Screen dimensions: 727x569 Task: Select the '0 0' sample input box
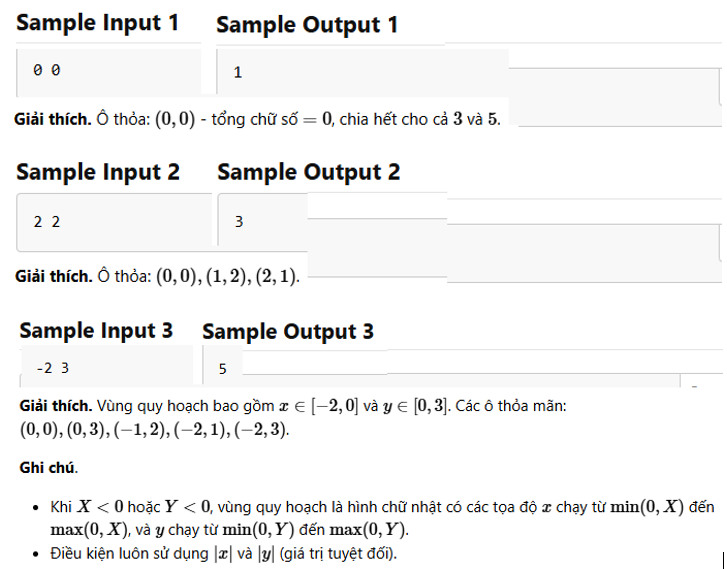click(108, 72)
